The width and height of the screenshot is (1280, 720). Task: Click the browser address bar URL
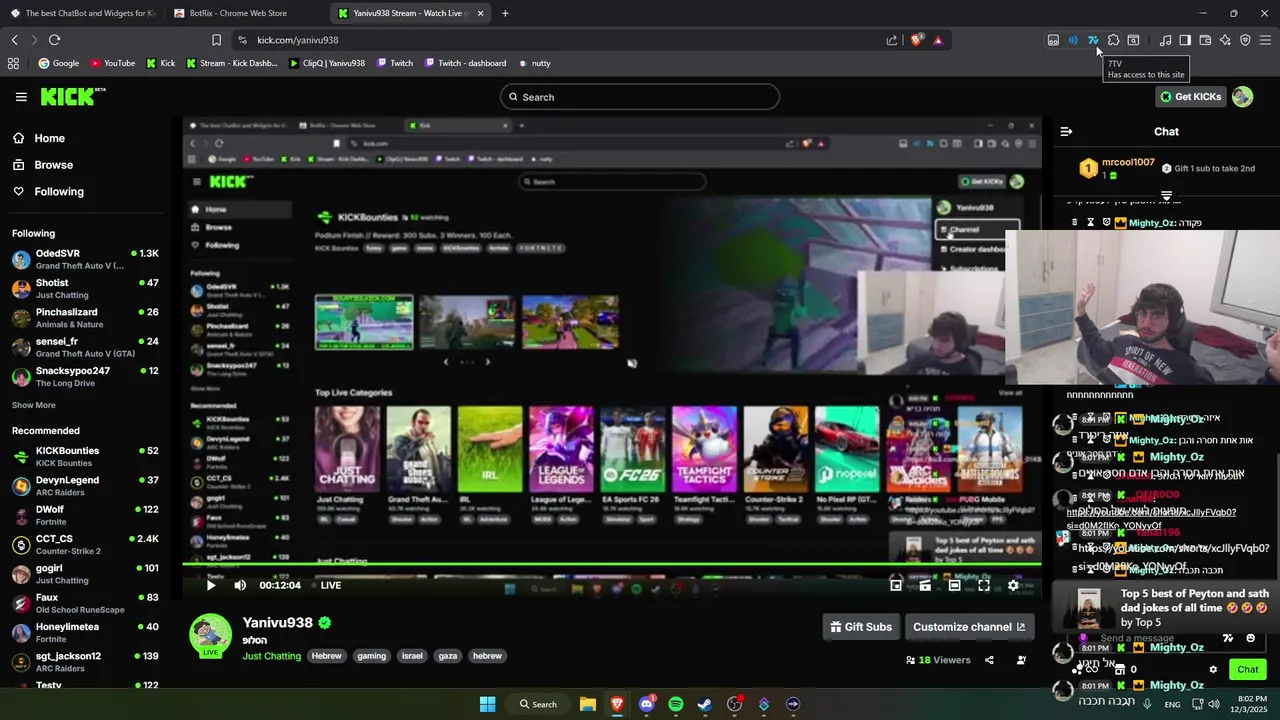click(297, 40)
